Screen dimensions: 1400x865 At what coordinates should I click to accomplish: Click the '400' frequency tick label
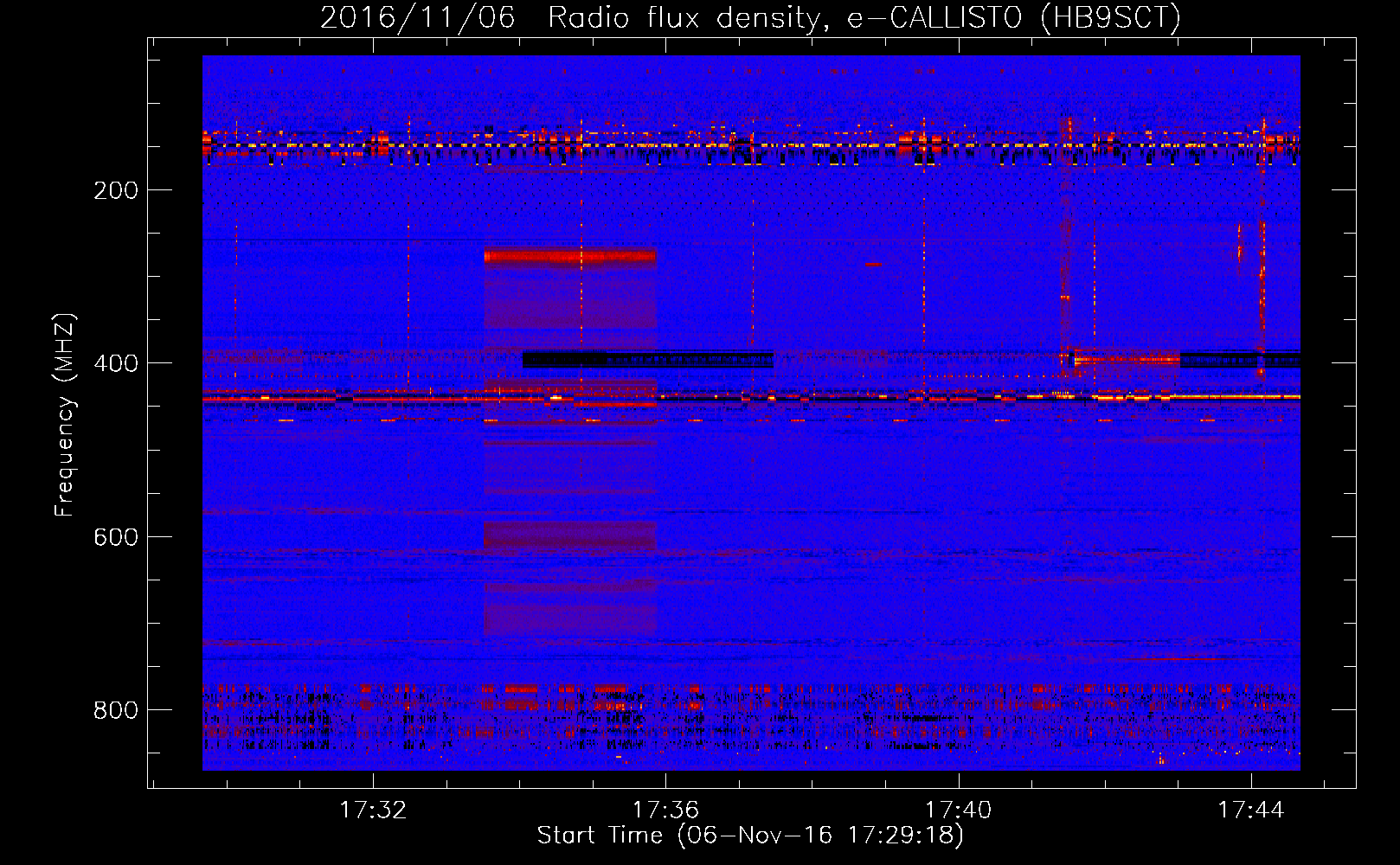[x=116, y=363]
